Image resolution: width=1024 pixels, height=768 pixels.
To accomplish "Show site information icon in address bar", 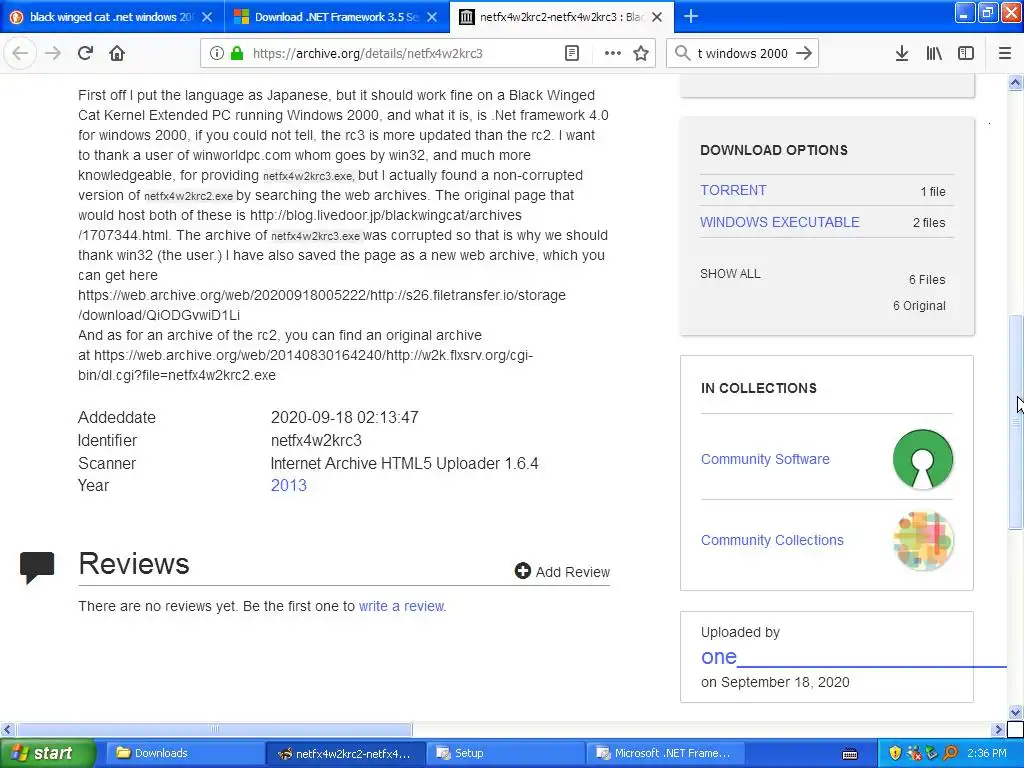I will (217, 53).
